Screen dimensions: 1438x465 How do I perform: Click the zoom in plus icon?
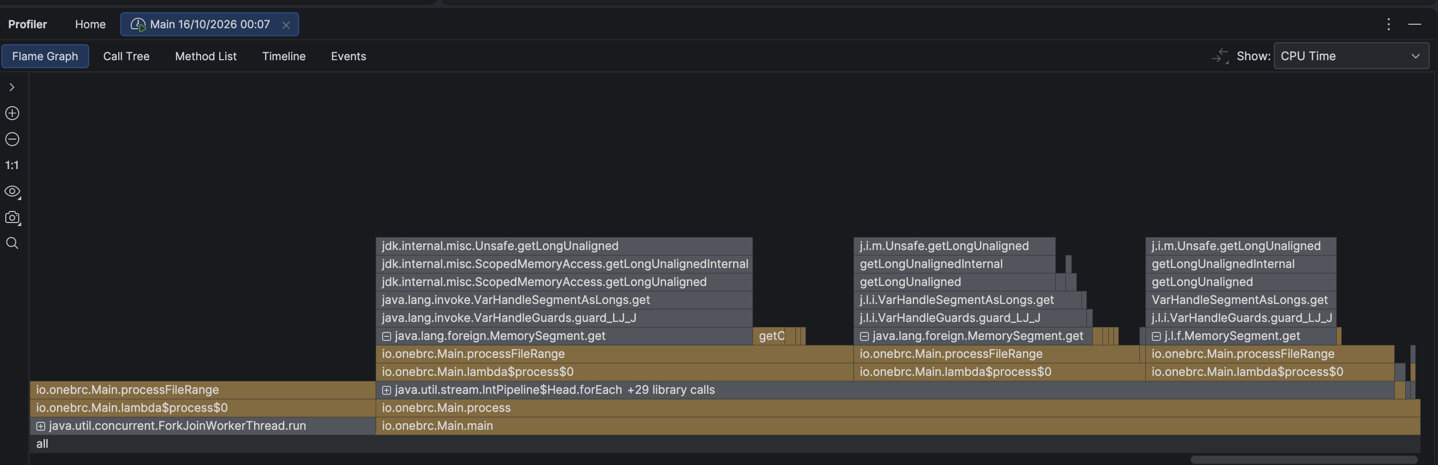coord(12,113)
